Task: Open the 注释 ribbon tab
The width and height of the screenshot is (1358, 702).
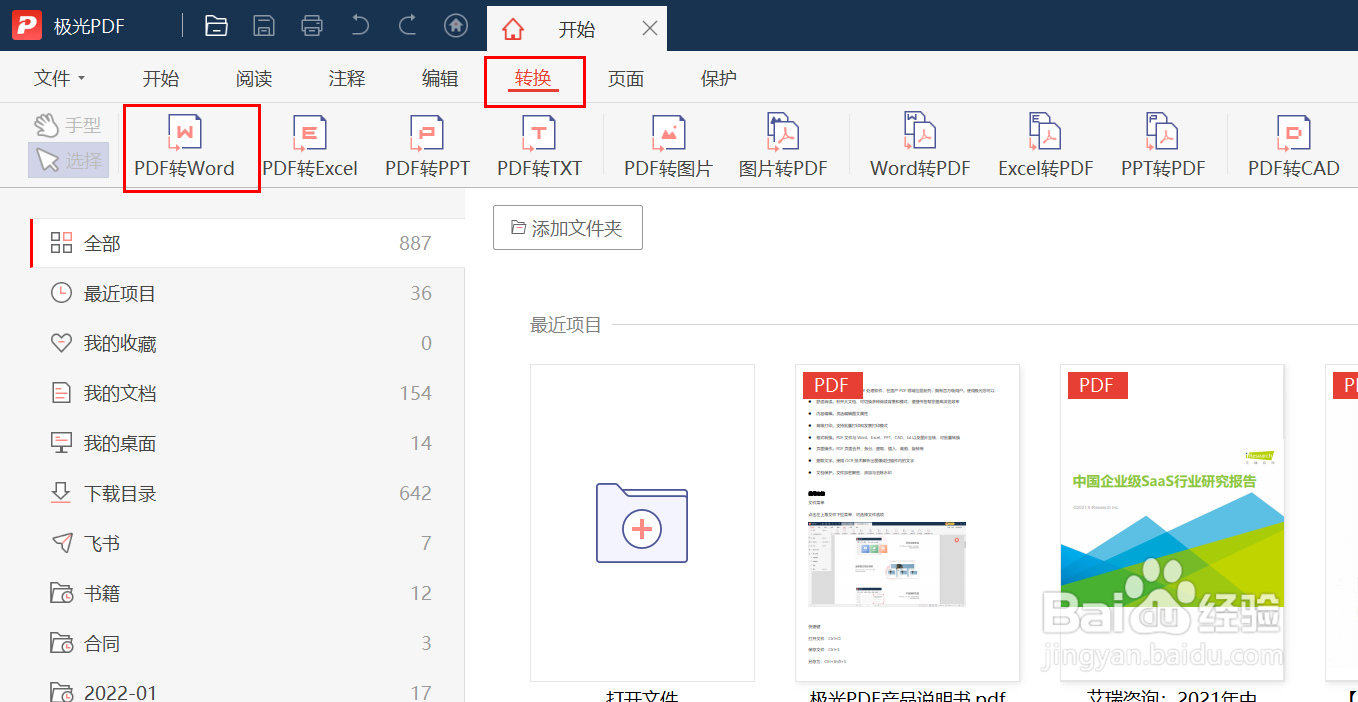Action: [347, 77]
